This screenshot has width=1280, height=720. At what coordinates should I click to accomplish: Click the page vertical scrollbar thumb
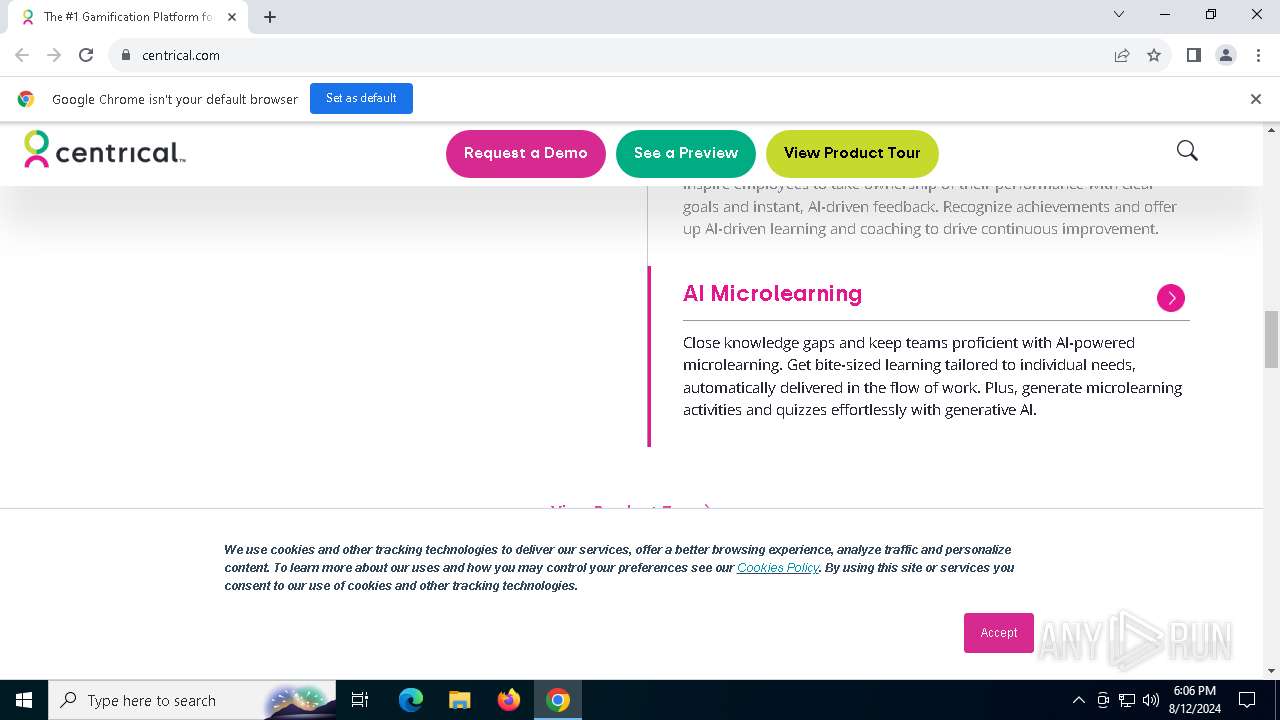(1272, 339)
